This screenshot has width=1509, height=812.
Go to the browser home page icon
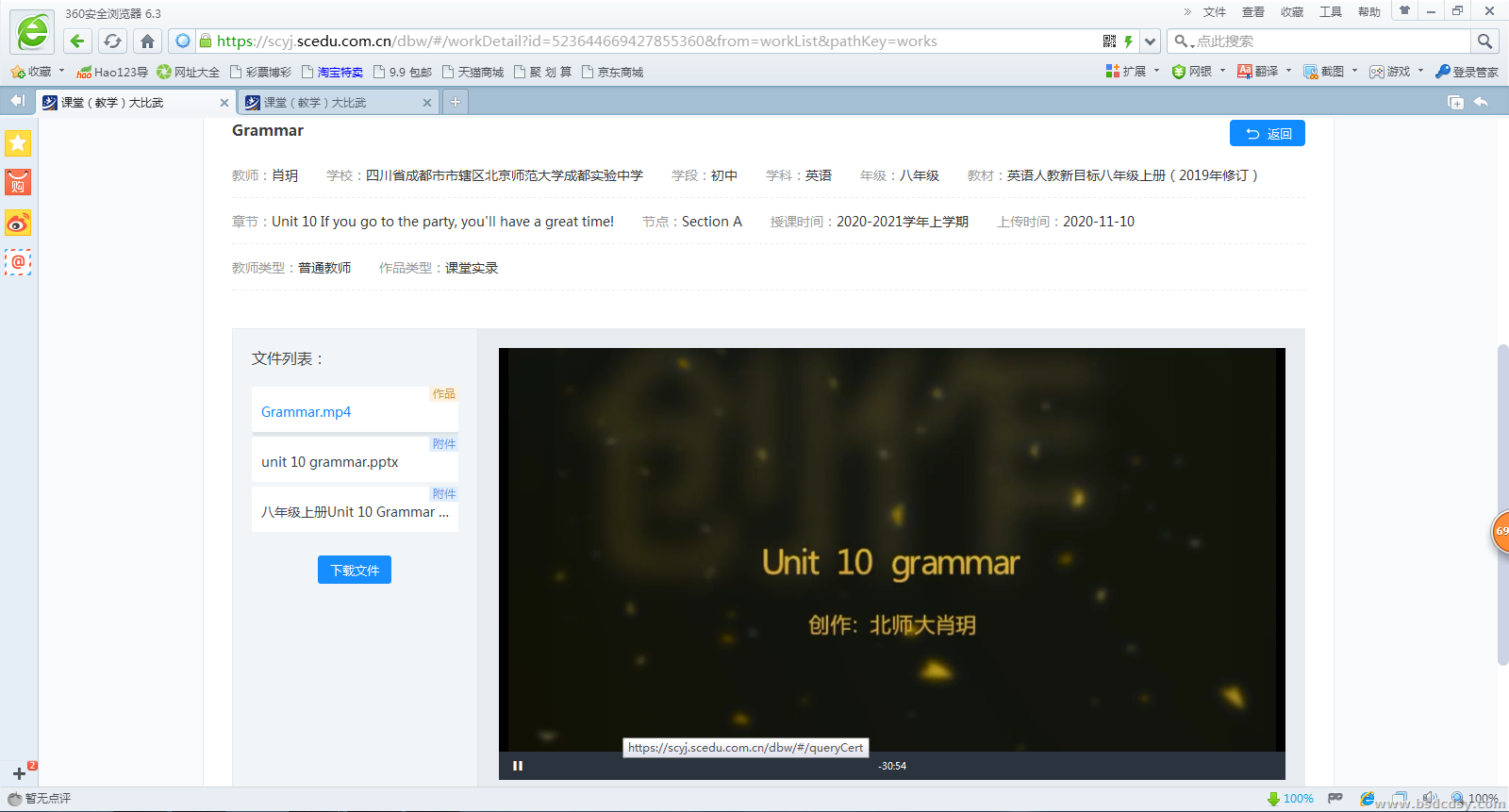tap(147, 41)
